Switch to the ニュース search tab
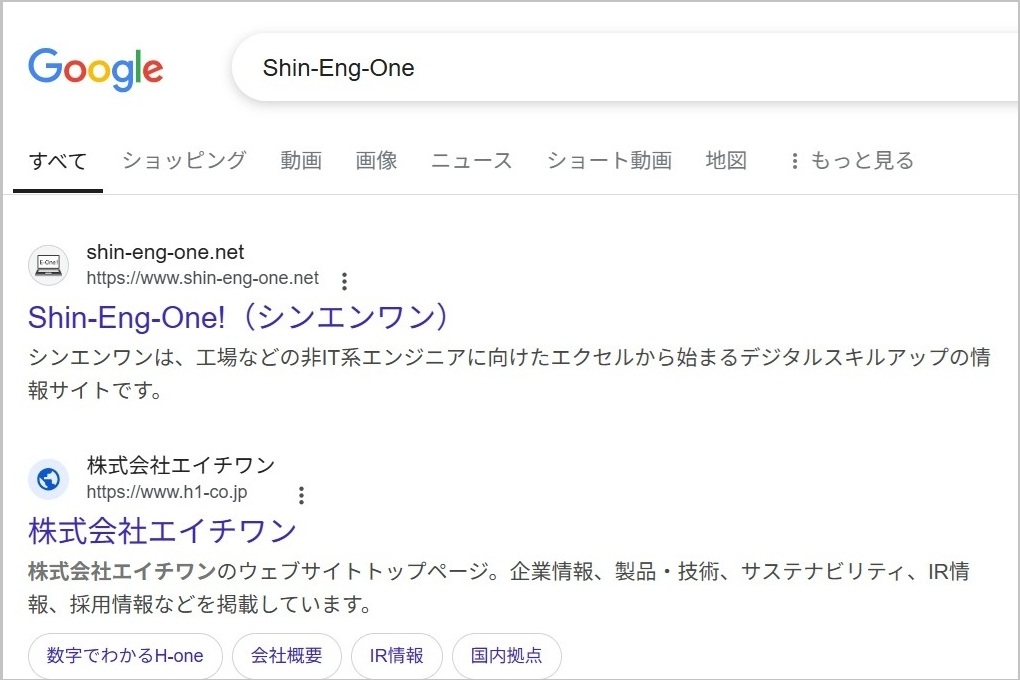This screenshot has height=680, width=1020. [x=471, y=160]
